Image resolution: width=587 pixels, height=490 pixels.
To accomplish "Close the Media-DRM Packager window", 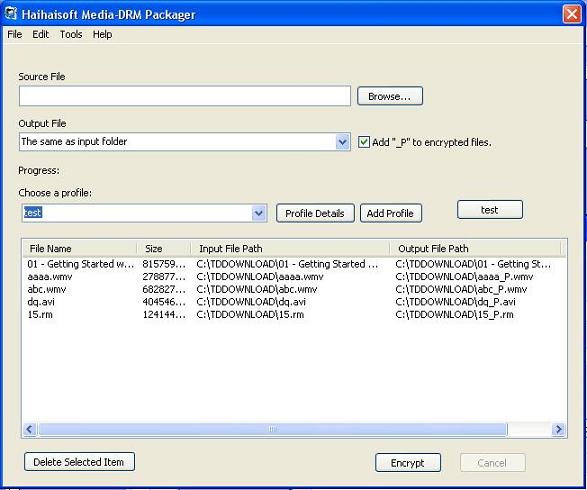I will coord(572,14).
